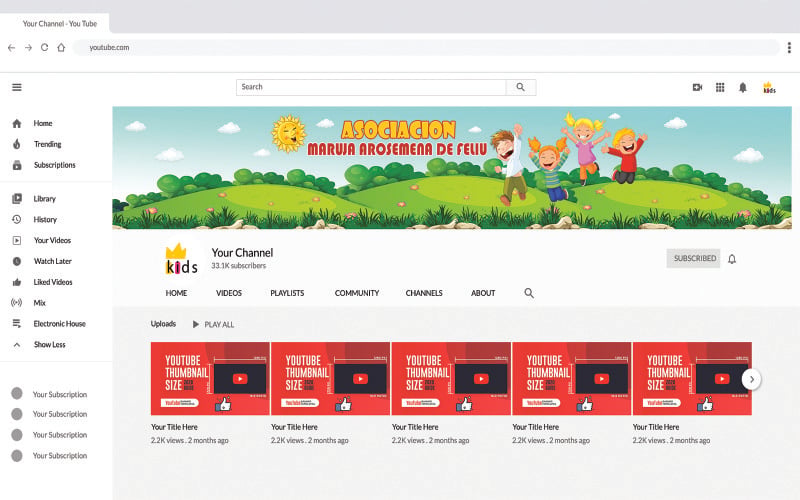Open the third video thumbnail in Uploads
This screenshot has width=800, height=500.
(x=451, y=379)
